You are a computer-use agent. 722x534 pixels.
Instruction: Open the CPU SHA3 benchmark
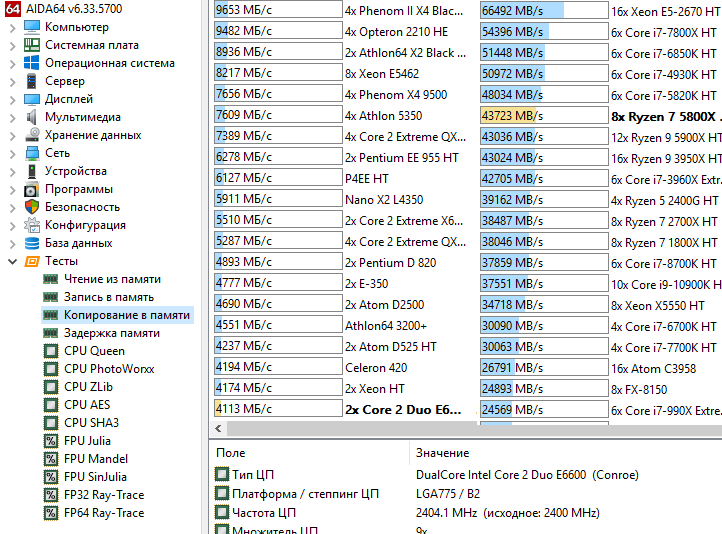pos(91,423)
